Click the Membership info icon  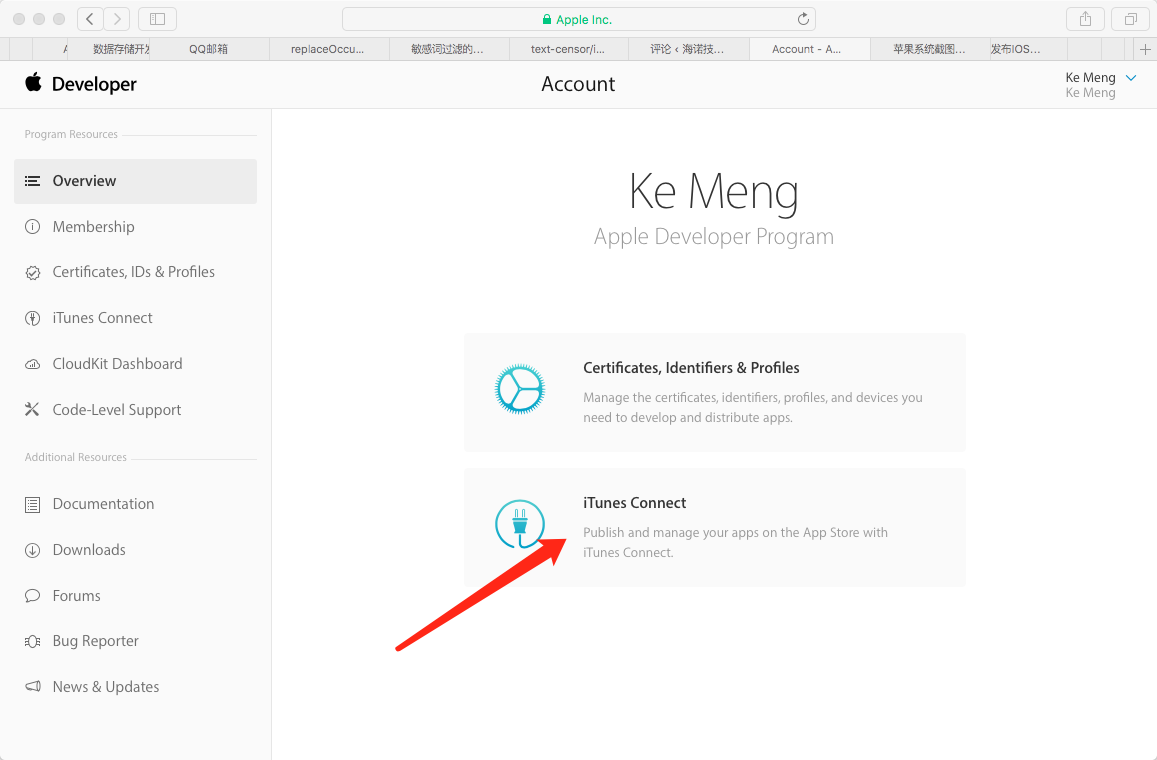point(32,227)
